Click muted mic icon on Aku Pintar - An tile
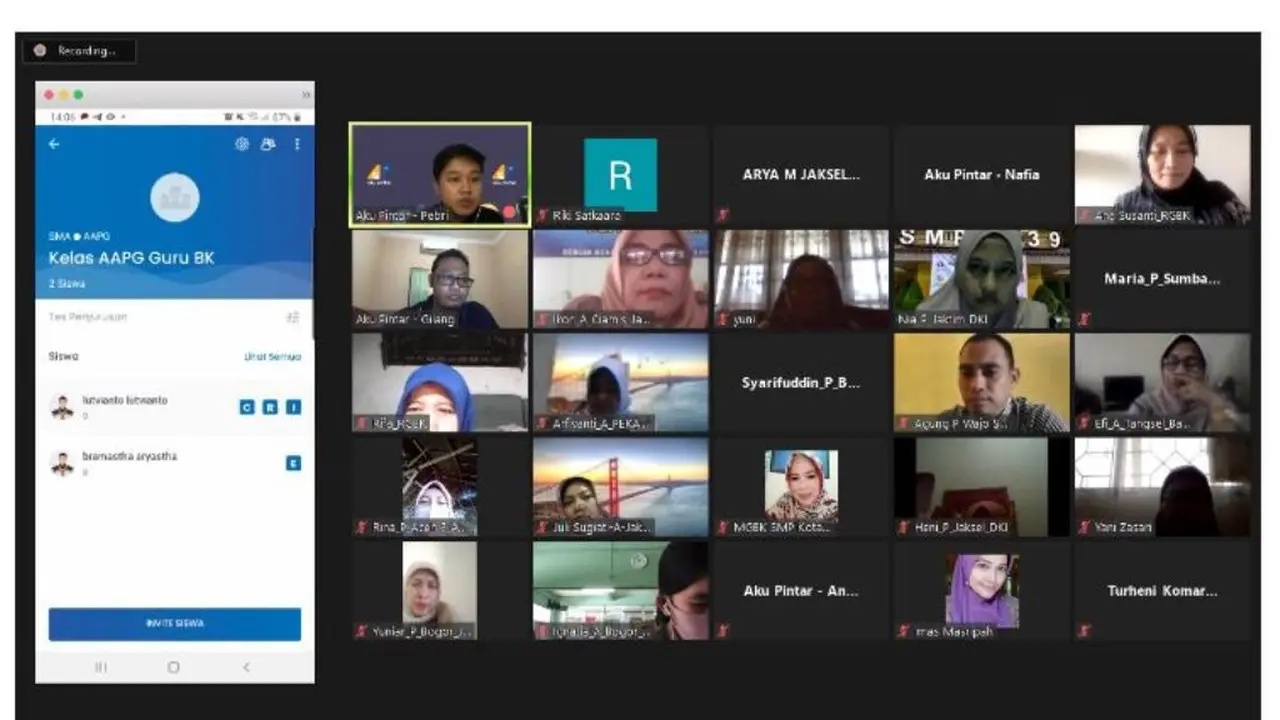 point(723,631)
